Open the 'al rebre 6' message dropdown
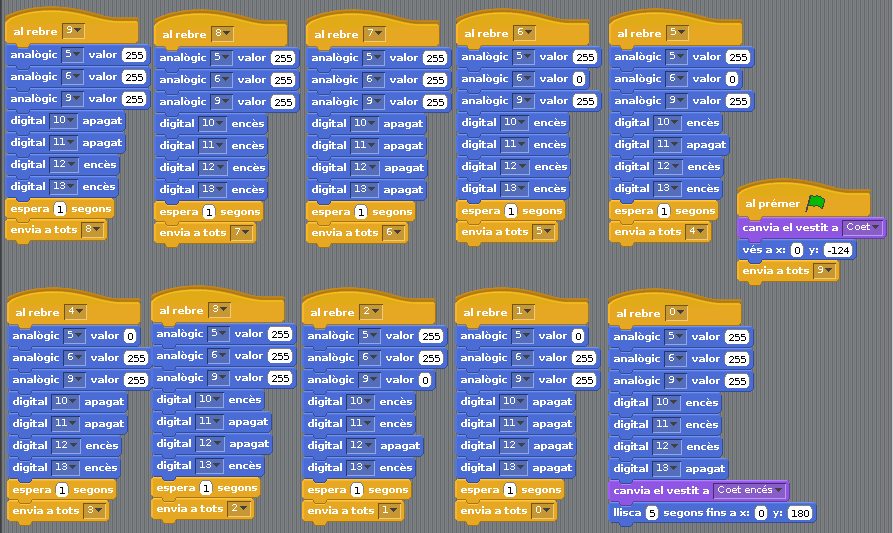 click(525, 32)
